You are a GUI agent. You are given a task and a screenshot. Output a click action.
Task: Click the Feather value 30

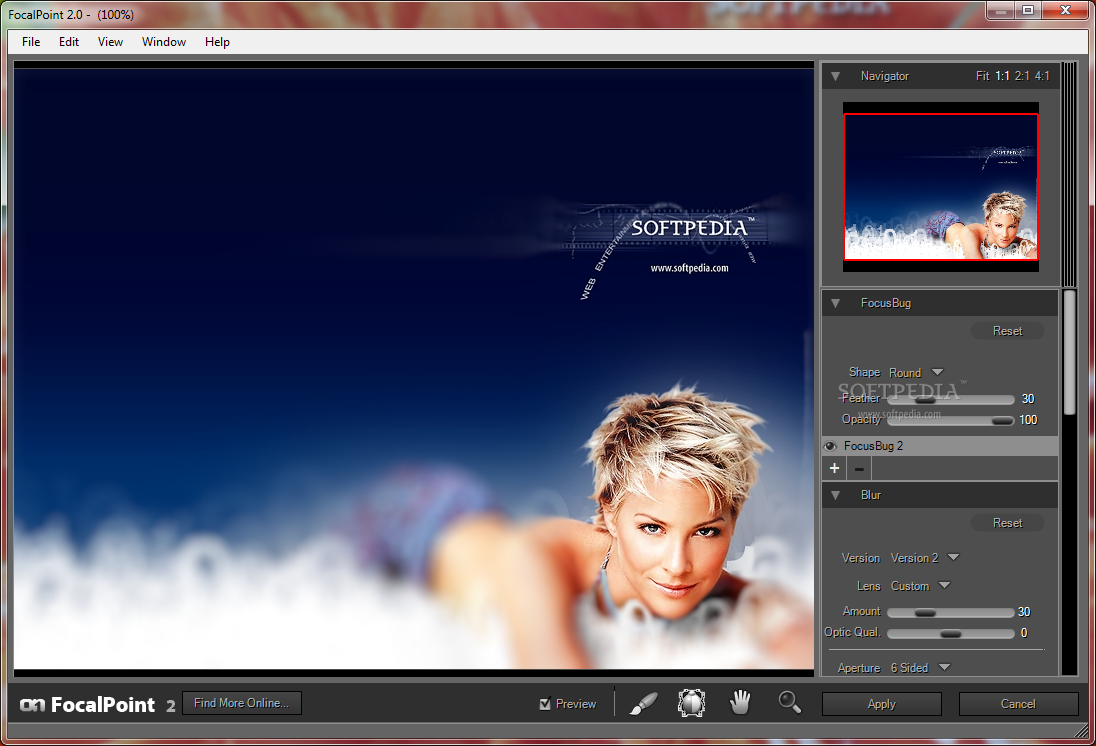click(x=1028, y=399)
